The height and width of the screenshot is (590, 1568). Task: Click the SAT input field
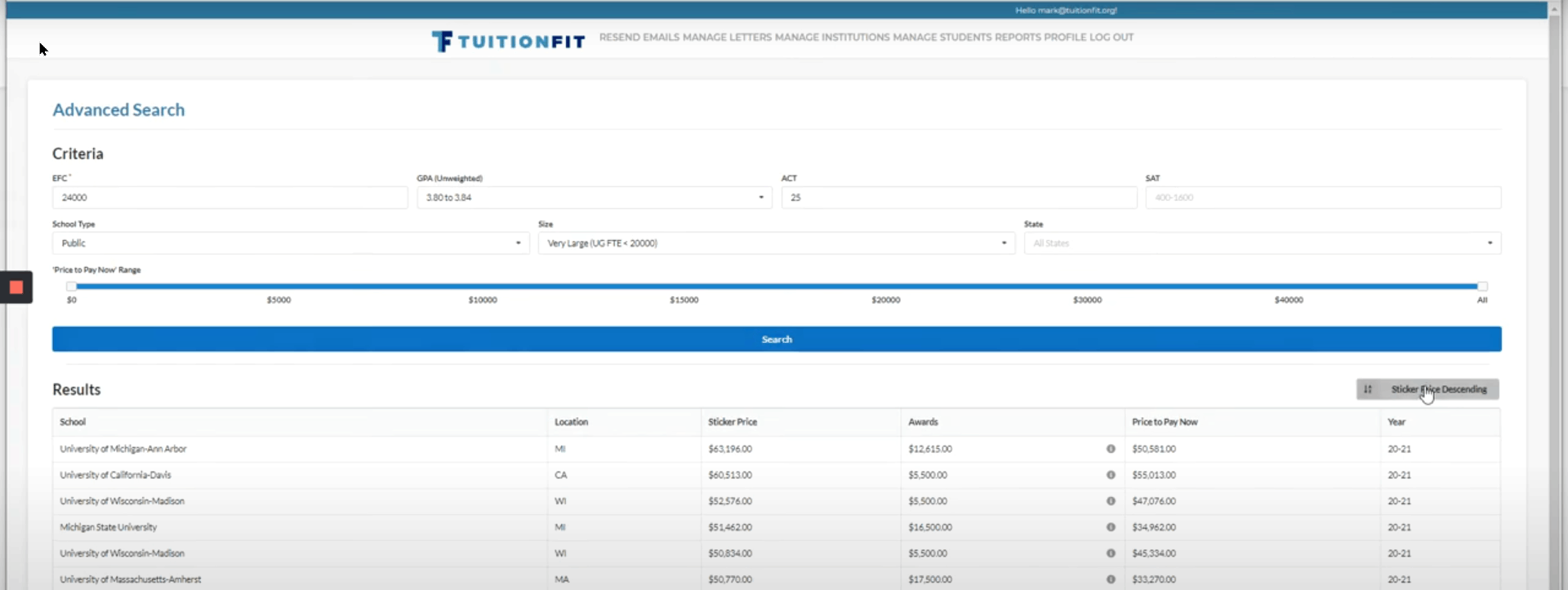pos(1323,197)
